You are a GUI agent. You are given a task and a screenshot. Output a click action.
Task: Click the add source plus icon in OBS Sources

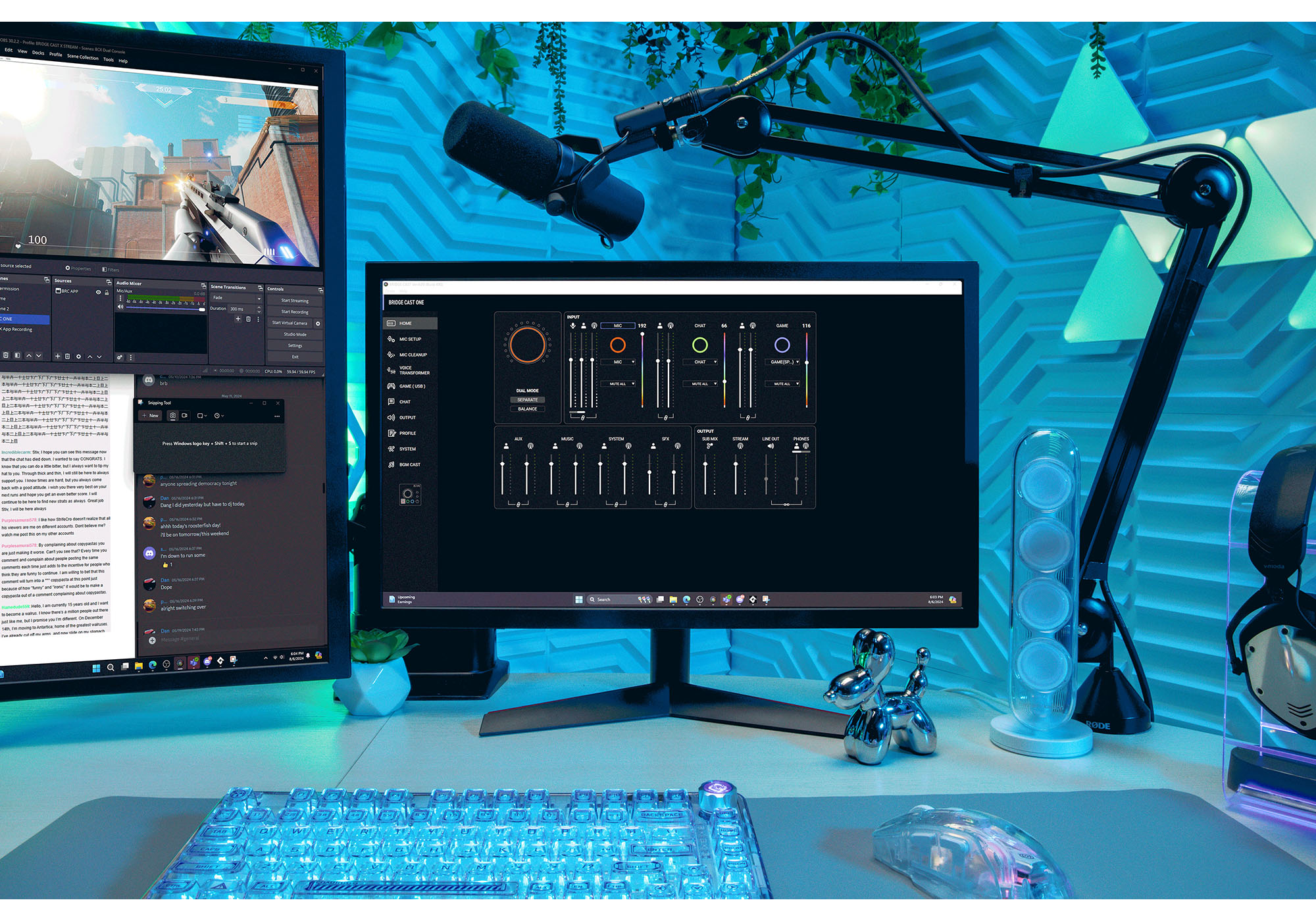(58, 356)
